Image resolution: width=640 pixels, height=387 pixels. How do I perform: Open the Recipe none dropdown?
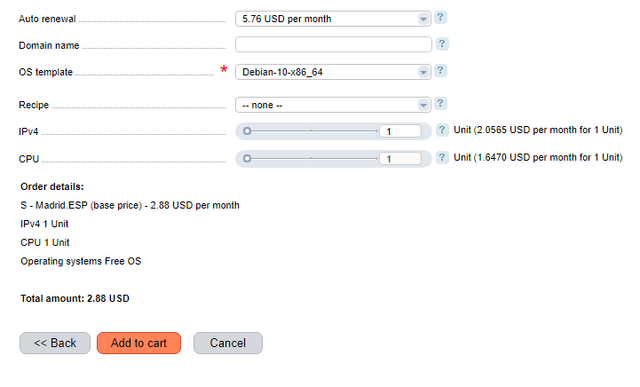point(333,105)
